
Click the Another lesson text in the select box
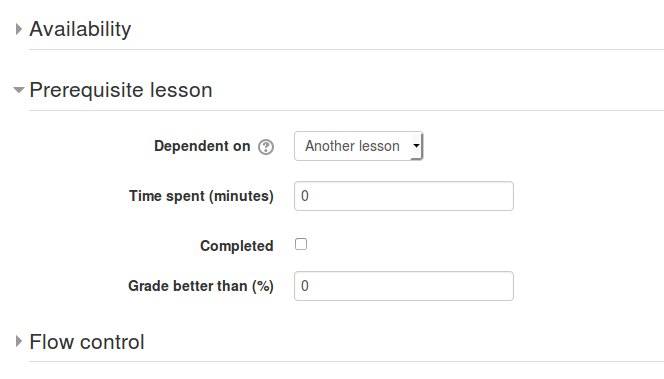(x=352, y=146)
